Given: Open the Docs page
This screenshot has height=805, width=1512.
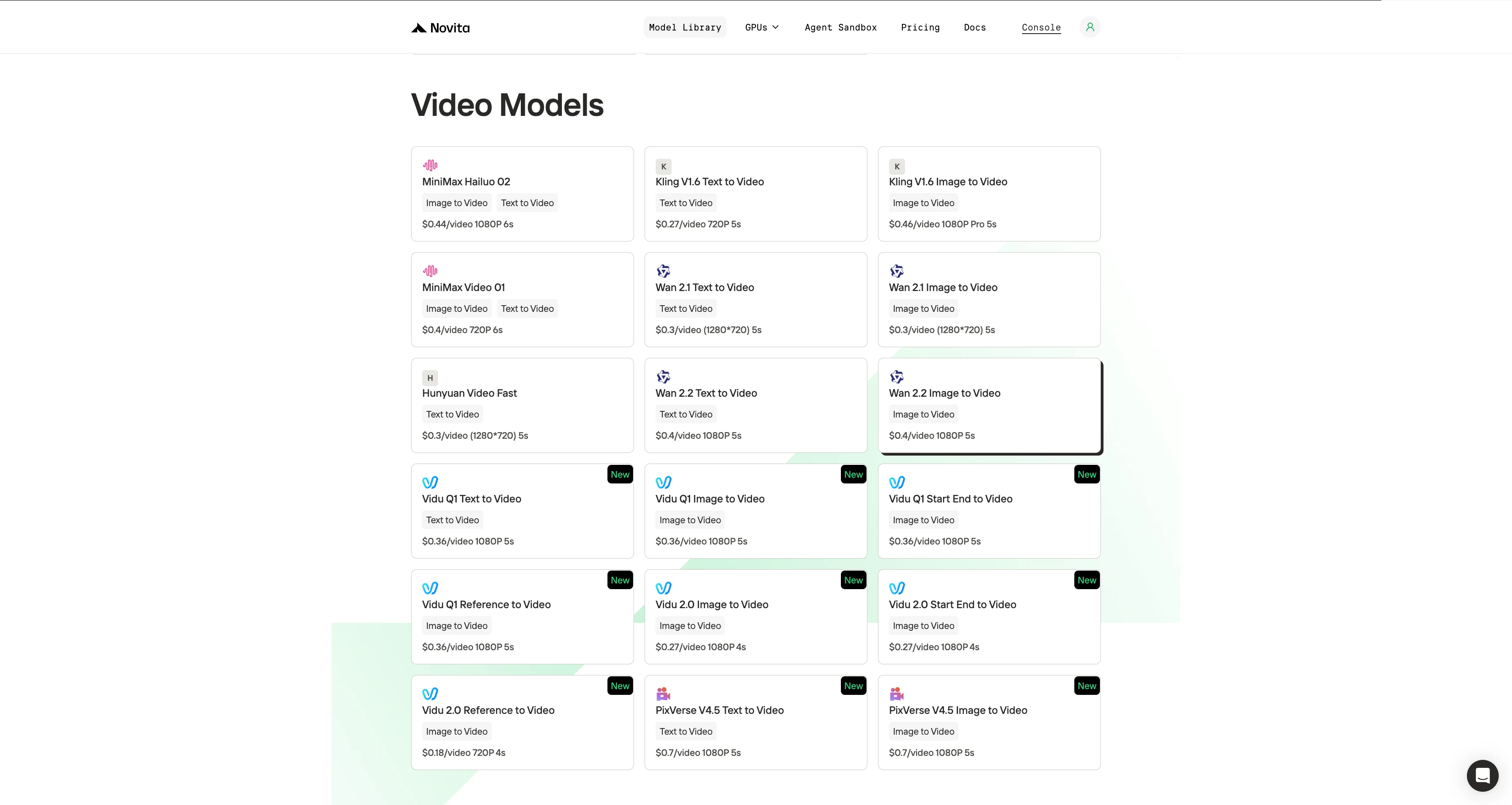Looking at the screenshot, I should (x=975, y=27).
